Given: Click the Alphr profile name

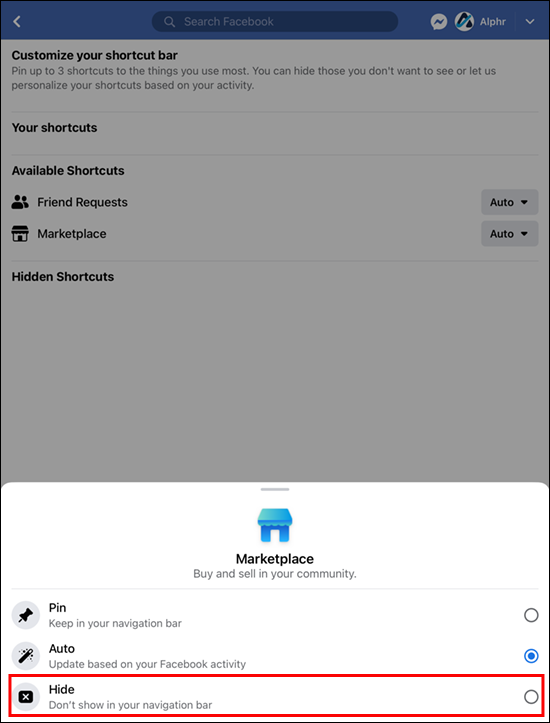Looking at the screenshot, I should 493,22.
